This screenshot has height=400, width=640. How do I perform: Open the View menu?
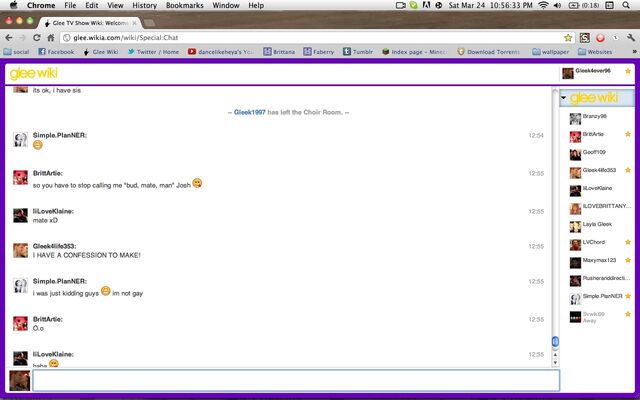[115, 5]
